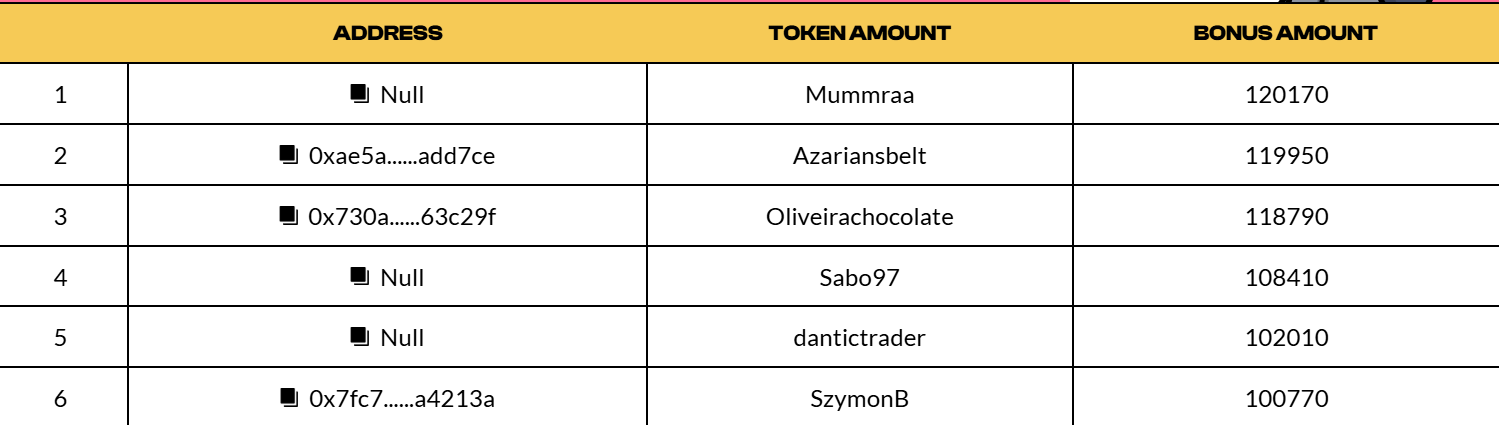Select the TOKEN AMOUNT column header
The height and width of the screenshot is (425, 1499).
860,33
